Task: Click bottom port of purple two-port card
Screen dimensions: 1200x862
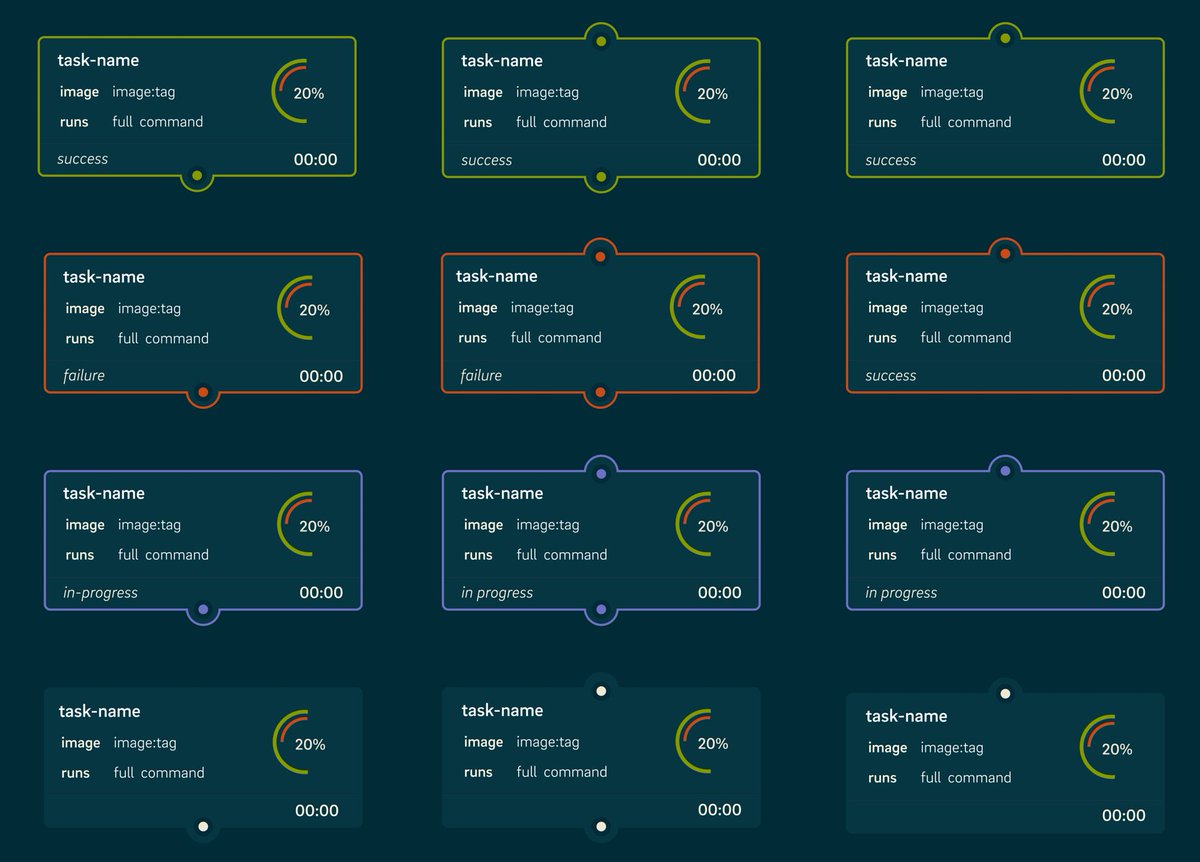Action: [601, 609]
